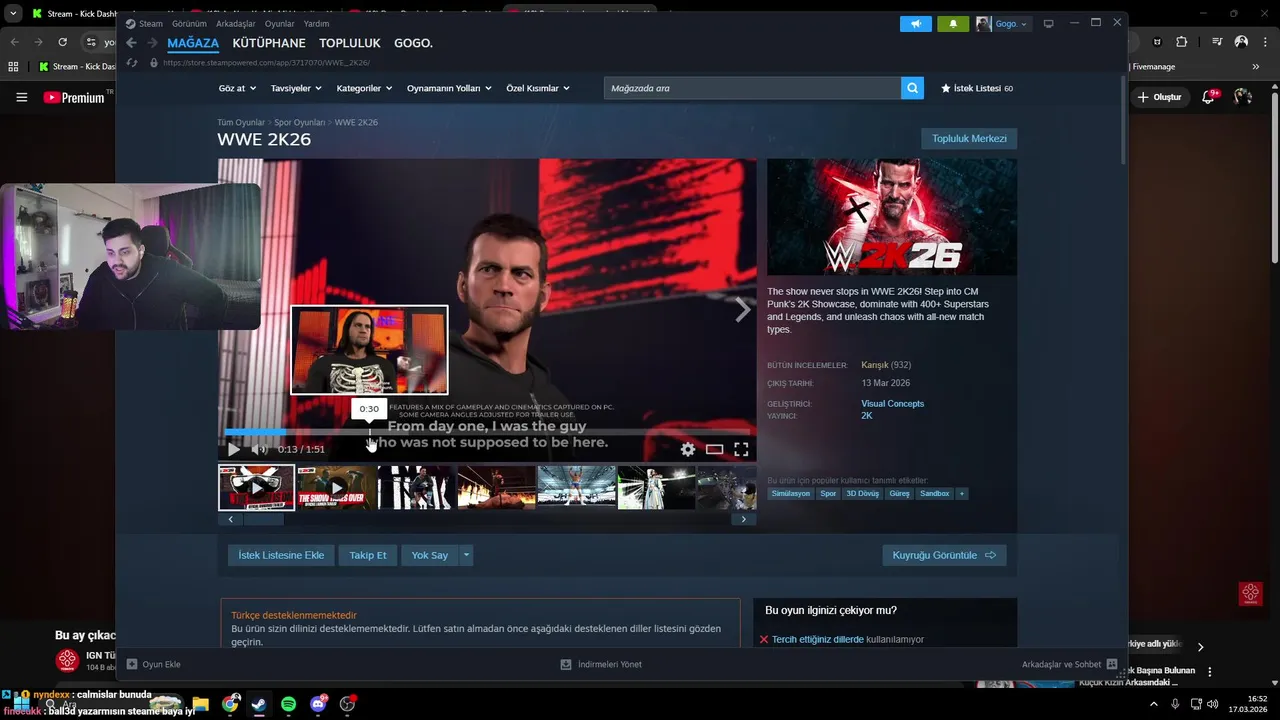Screen dimensions: 1280x720
Task: Open the green notifications bell
Action: [953, 24]
